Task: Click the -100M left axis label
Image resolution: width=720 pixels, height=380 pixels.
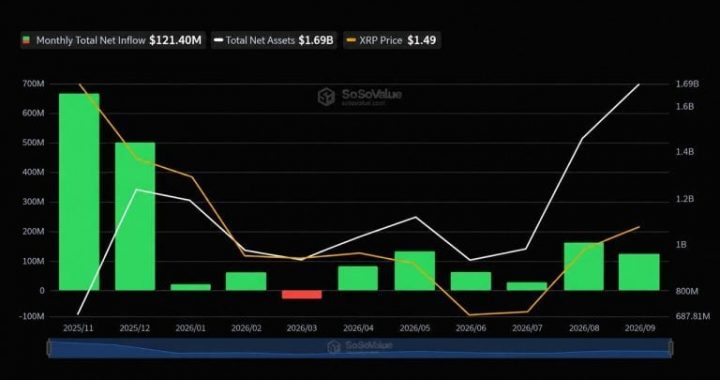Action: coord(32,316)
